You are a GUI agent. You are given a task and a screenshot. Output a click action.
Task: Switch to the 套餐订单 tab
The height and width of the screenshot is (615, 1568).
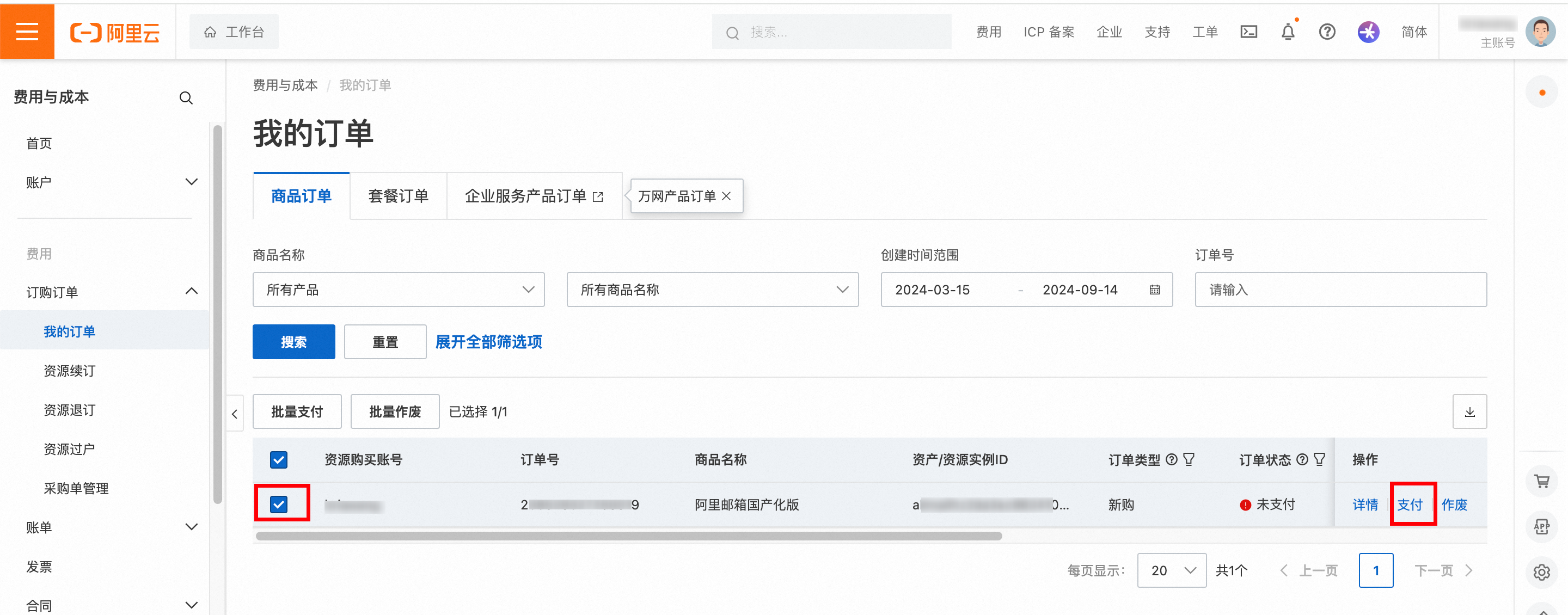[x=398, y=196]
